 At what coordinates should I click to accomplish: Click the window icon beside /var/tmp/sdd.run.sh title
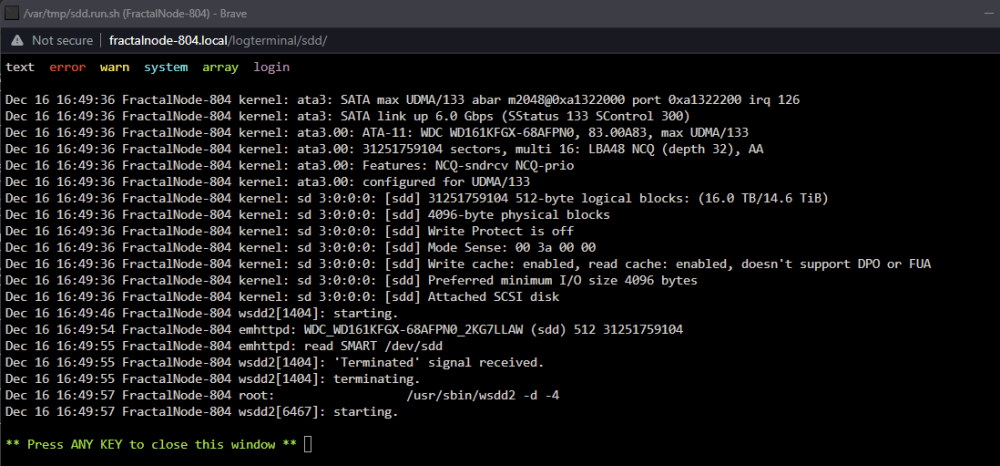point(11,13)
